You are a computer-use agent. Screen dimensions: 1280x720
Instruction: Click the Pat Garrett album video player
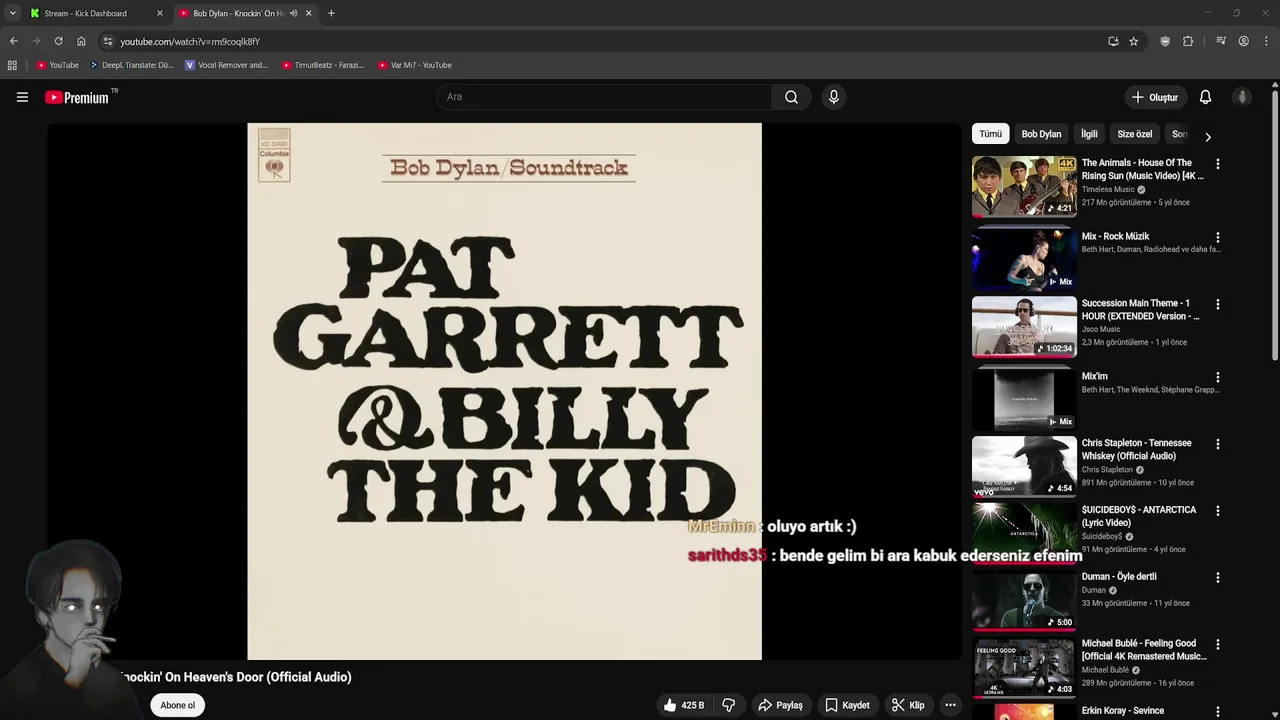tap(504, 391)
